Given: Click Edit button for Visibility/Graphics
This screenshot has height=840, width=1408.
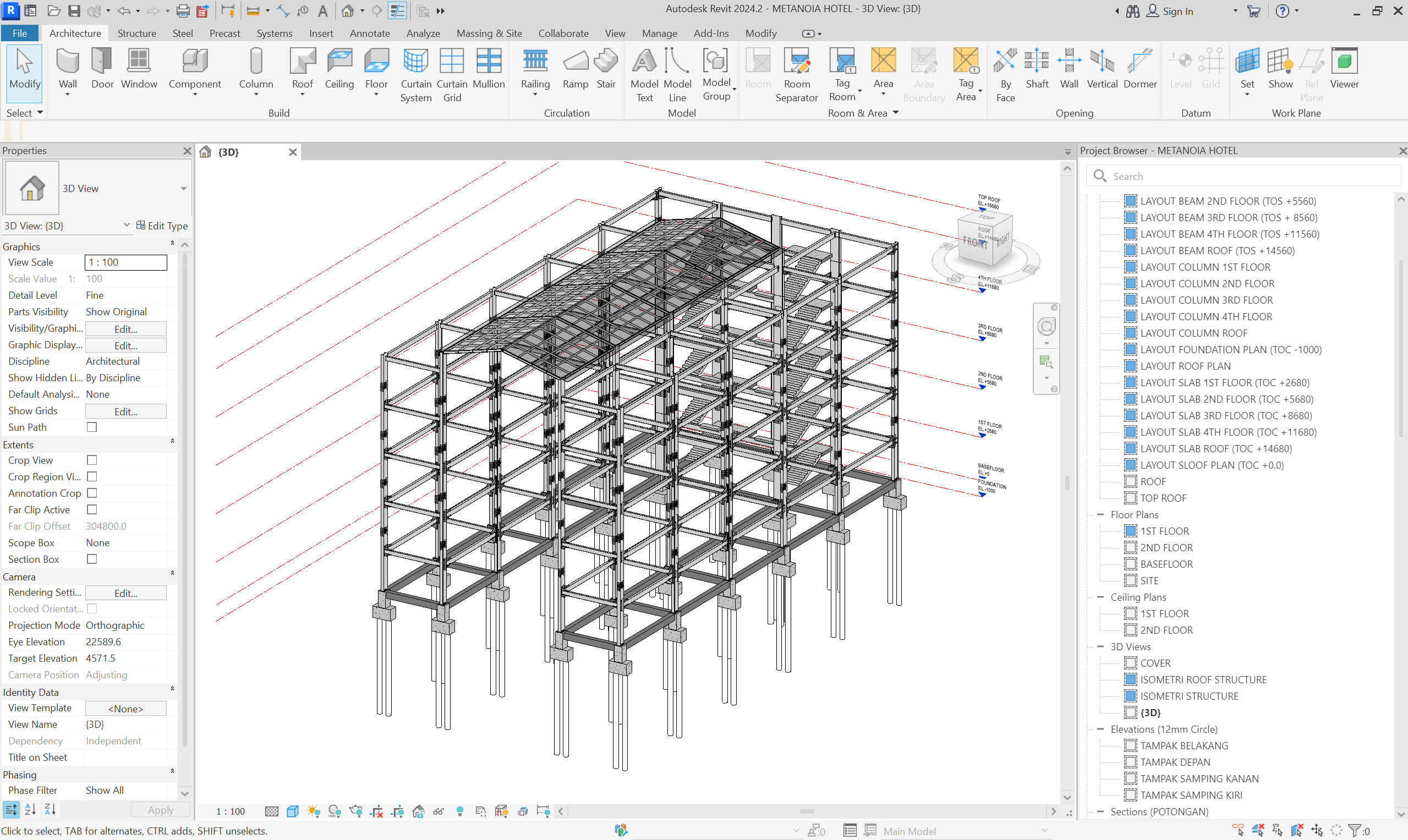Looking at the screenshot, I should click(125, 329).
